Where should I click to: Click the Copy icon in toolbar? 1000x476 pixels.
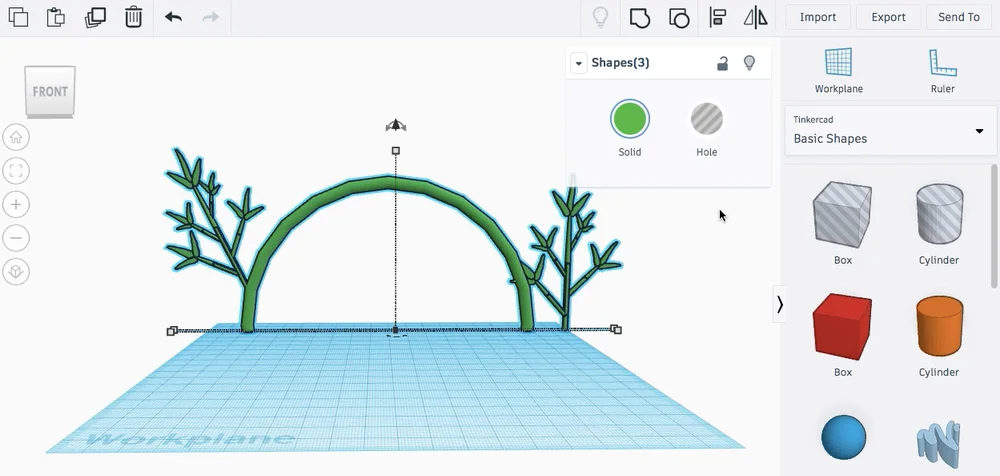(x=18, y=17)
